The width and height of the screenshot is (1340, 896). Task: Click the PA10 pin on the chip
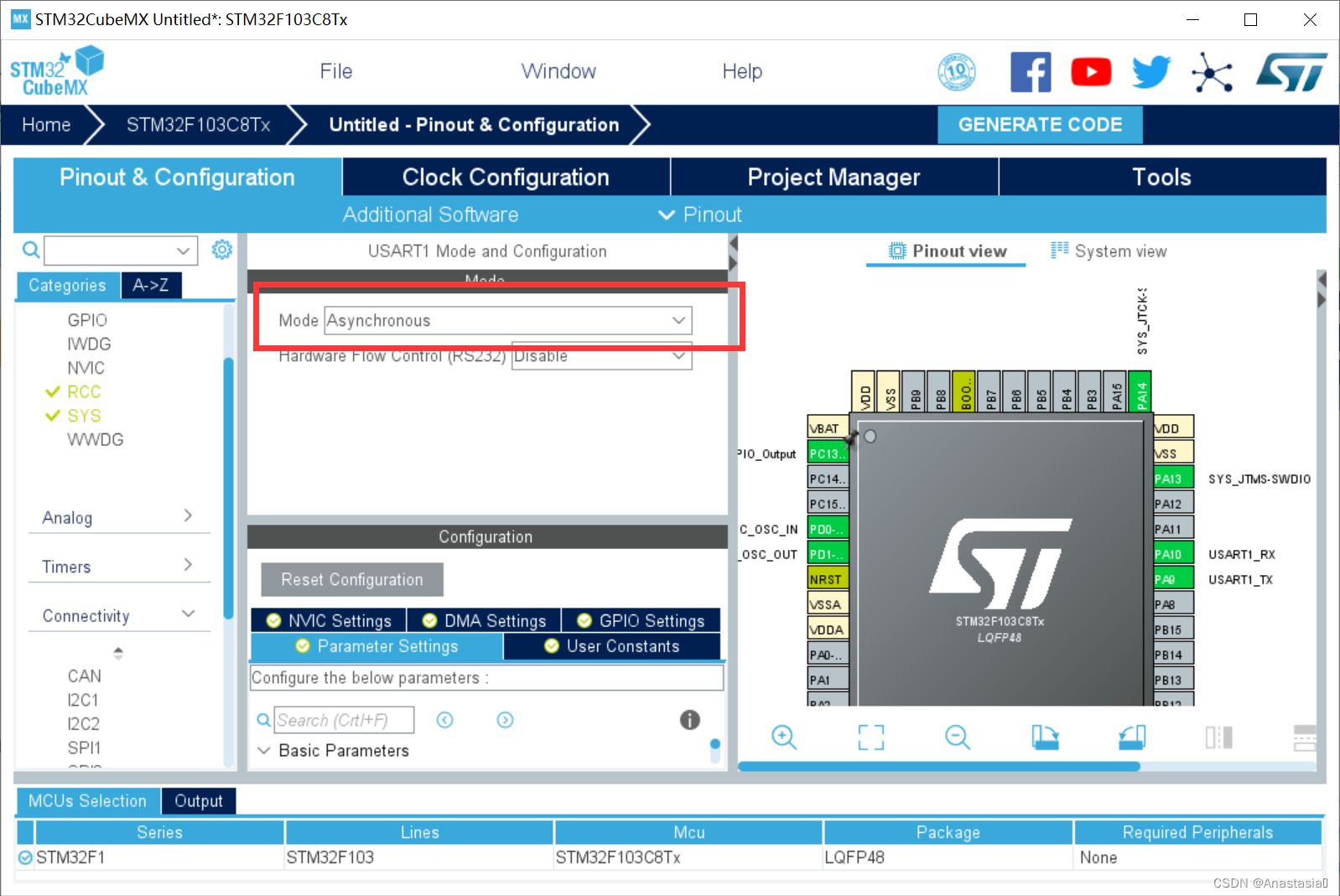pyautogui.click(x=1173, y=554)
